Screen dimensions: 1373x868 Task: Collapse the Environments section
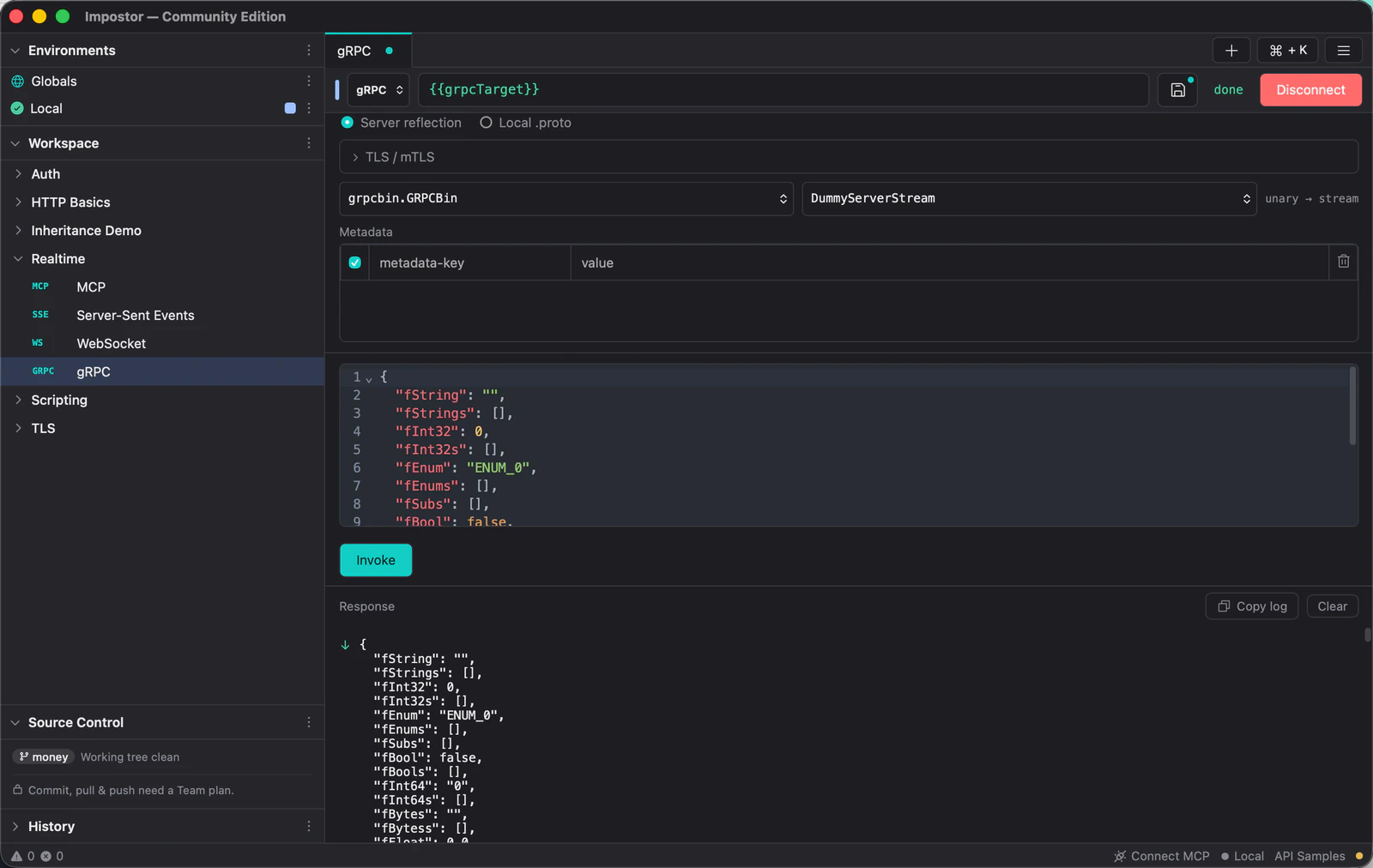[15, 51]
